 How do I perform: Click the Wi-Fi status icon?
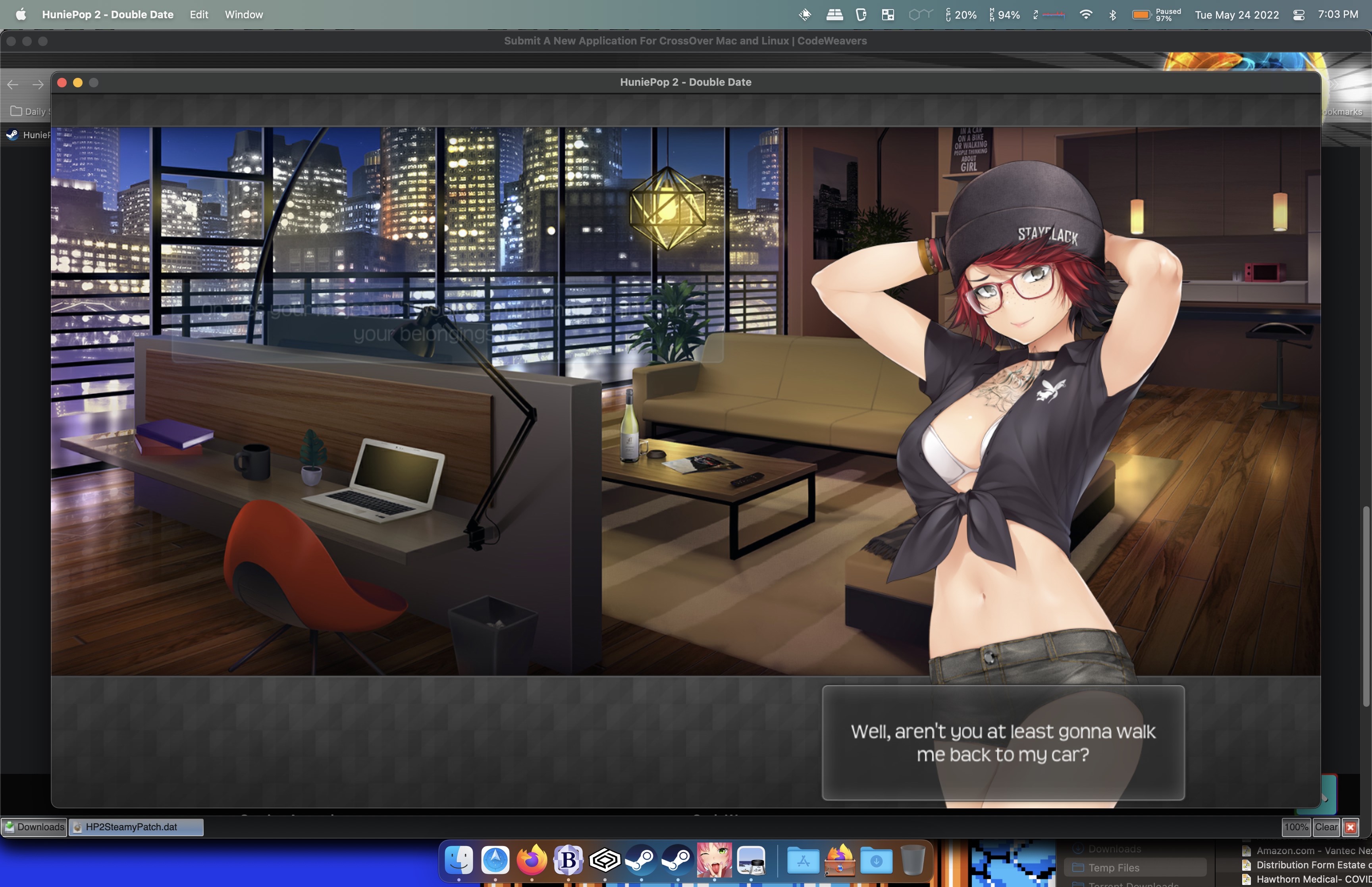tap(1085, 14)
